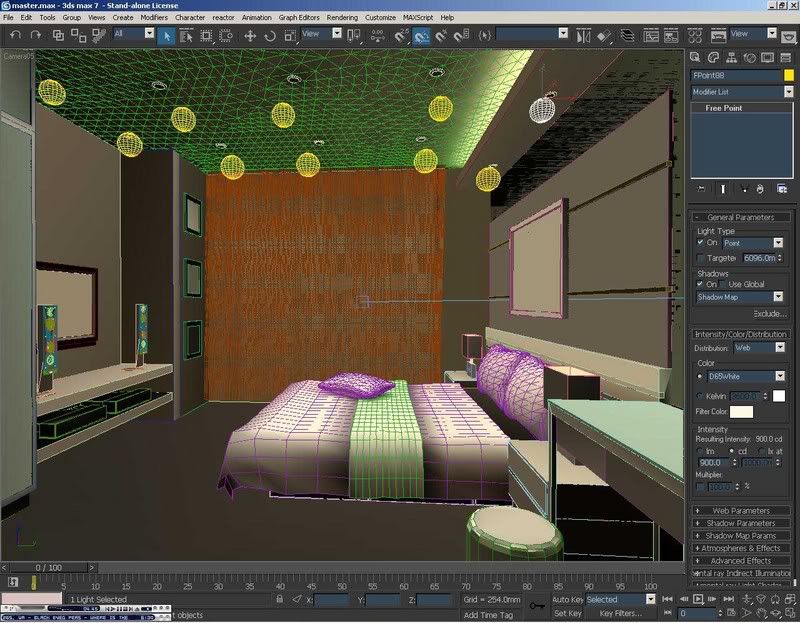Expand the Atmospheres & Effects rollout
This screenshot has height=623, width=800.
pos(741,548)
